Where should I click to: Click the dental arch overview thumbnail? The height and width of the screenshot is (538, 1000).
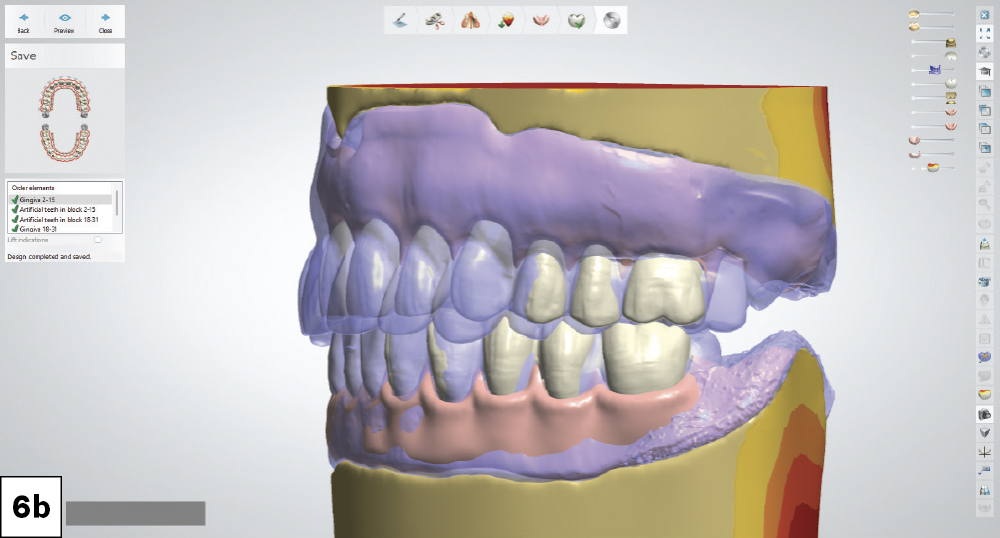64,120
